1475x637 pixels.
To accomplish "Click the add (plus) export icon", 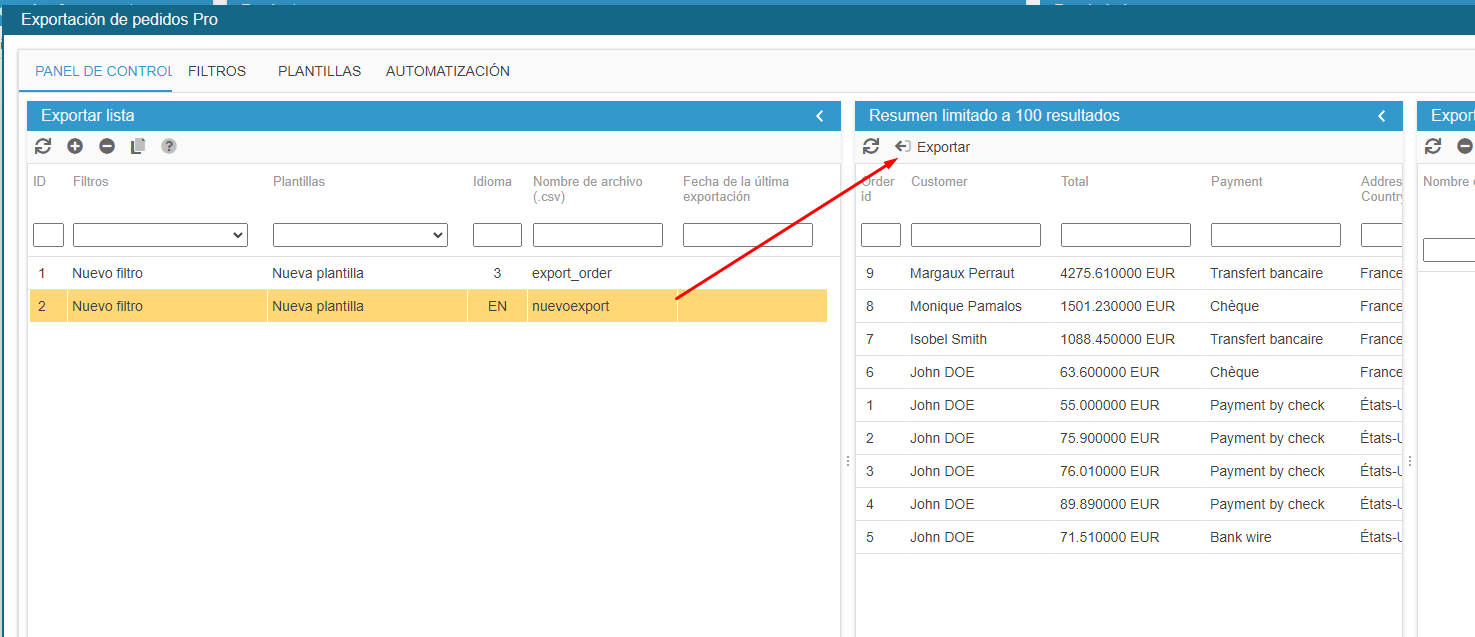I will tap(75, 147).
